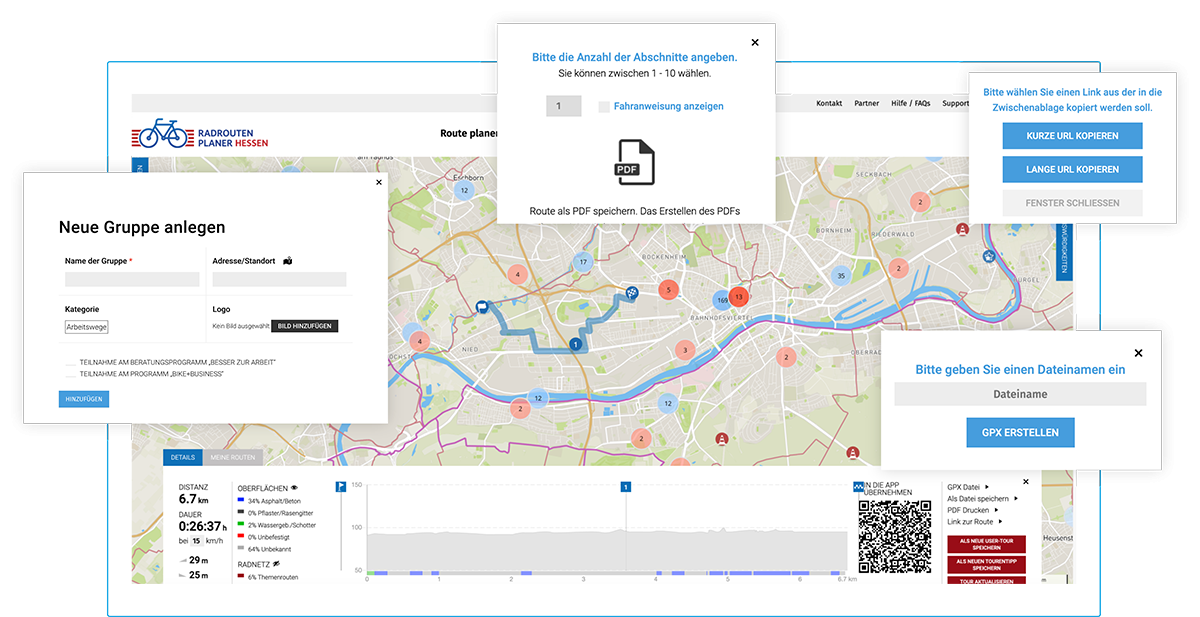Click the blue cluster marker labeled 169
The height and width of the screenshot is (617, 1200).
tap(722, 299)
